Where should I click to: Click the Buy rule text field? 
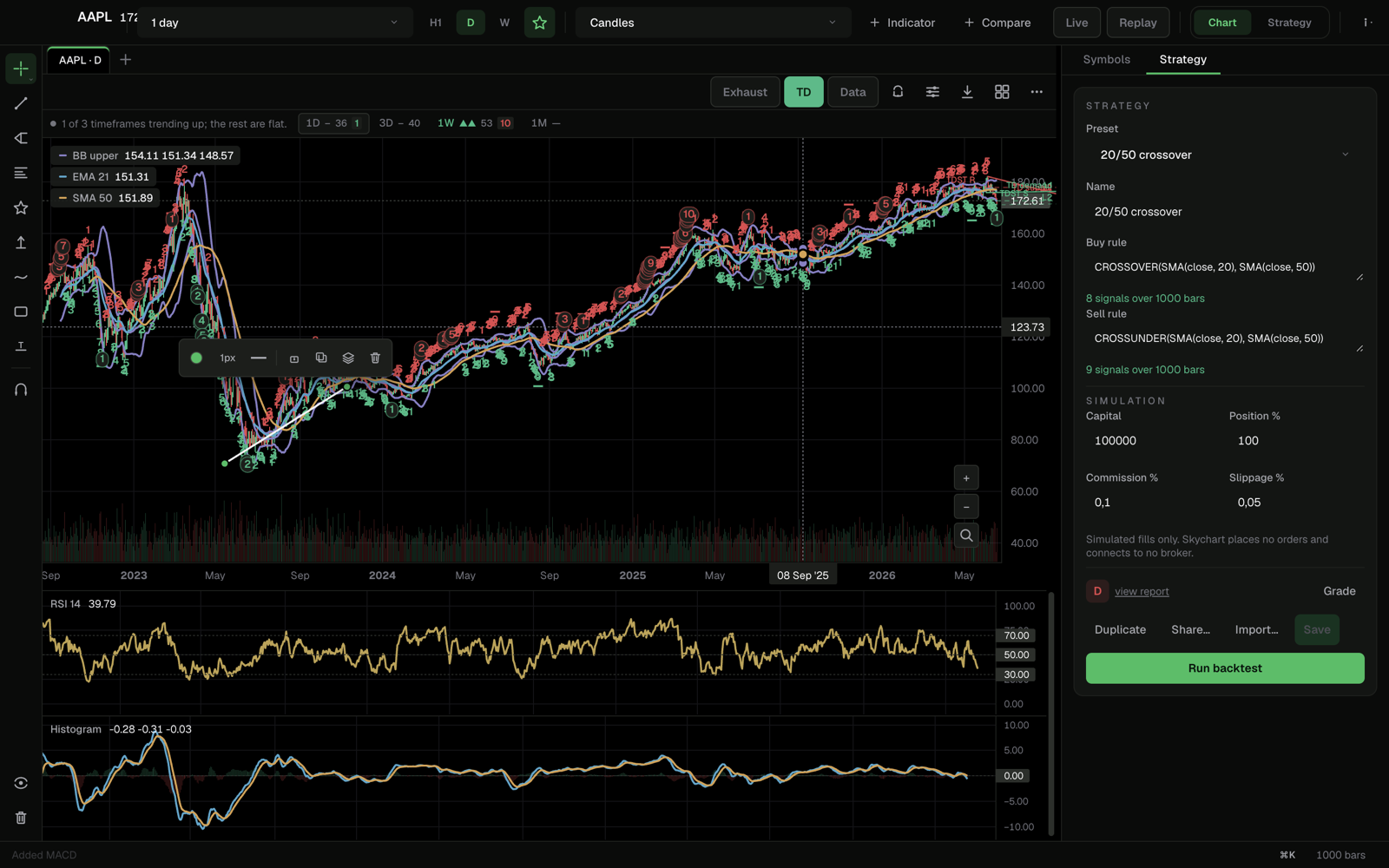1225,267
